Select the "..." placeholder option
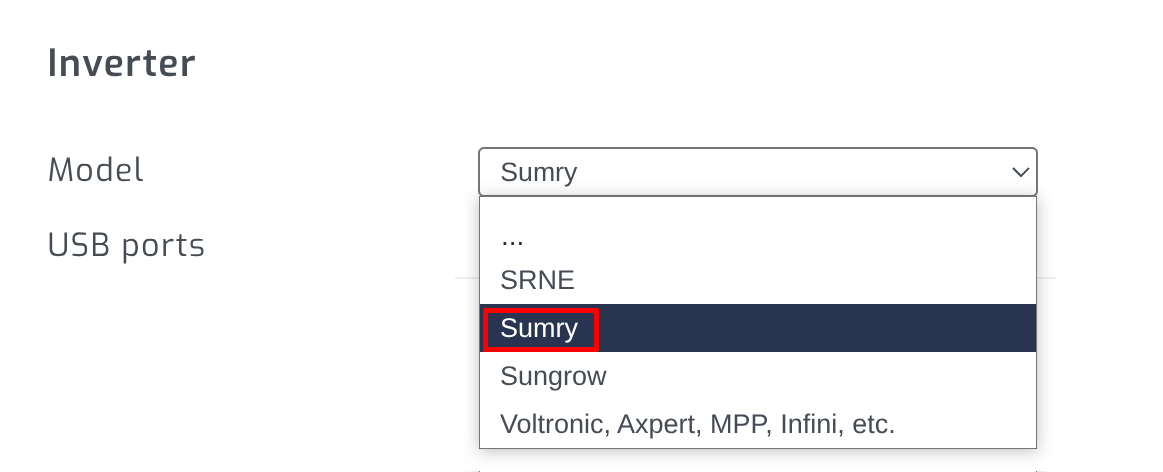The height and width of the screenshot is (472, 1163). tap(512, 238)
